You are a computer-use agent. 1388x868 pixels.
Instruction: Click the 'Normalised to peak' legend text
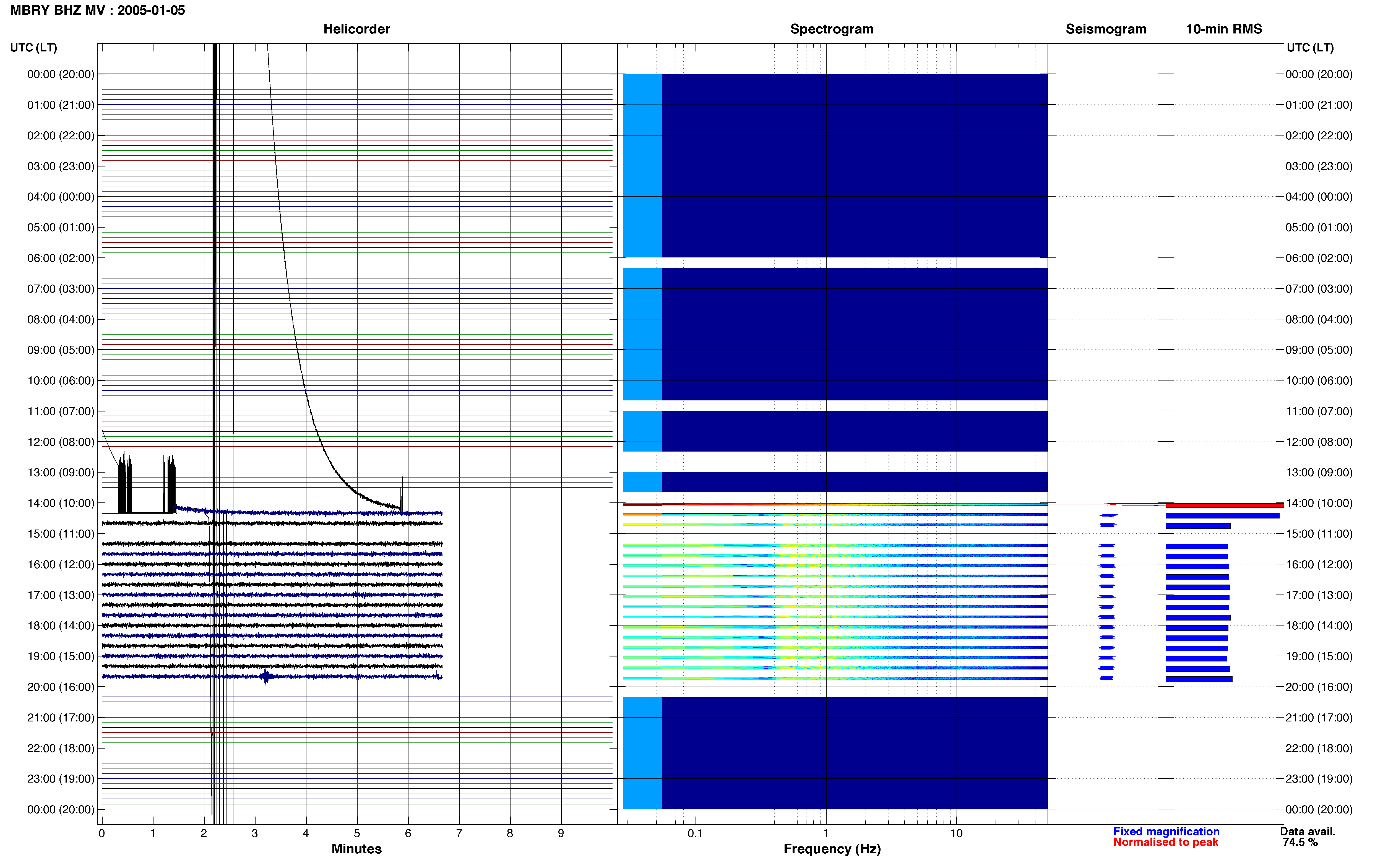pos(1165,842)
